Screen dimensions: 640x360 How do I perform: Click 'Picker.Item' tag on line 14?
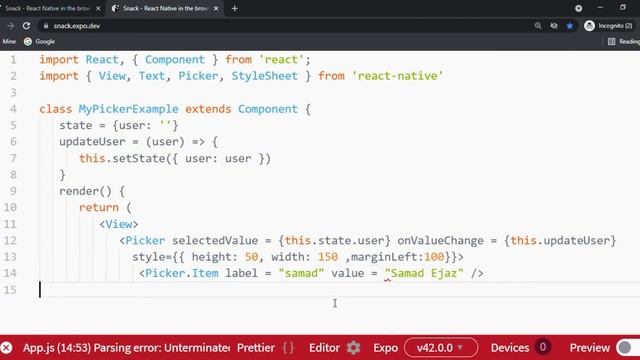(182, 273)
